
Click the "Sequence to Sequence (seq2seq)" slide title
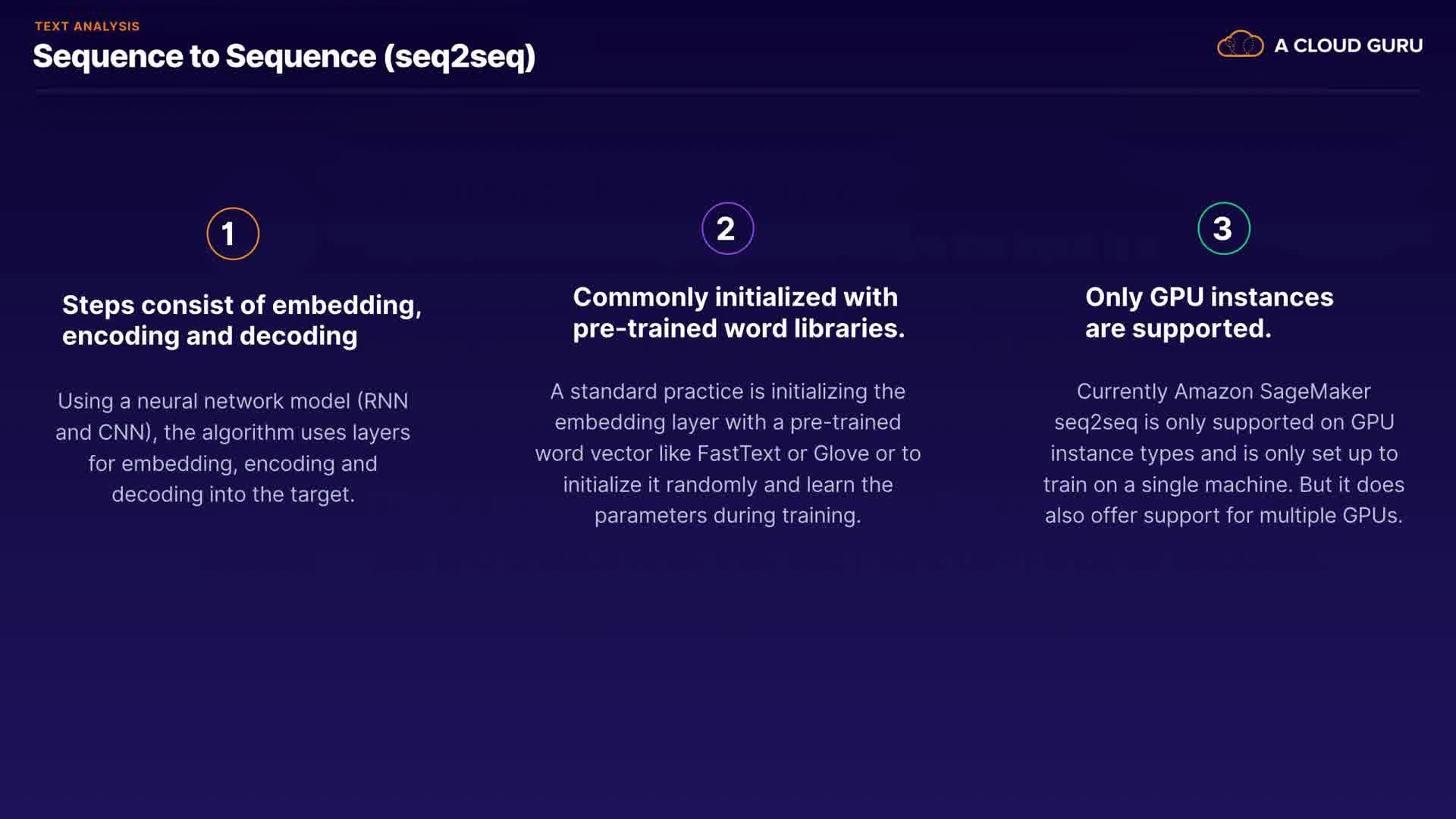(x=284, y=57)
